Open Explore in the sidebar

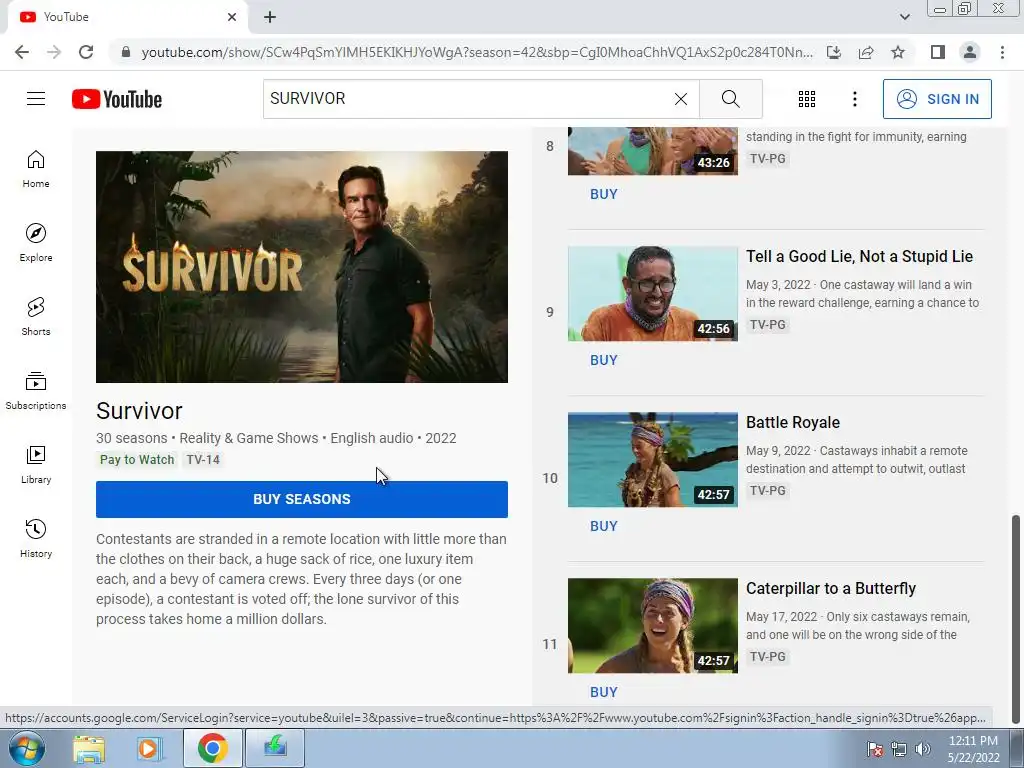[x=36, y=242]
